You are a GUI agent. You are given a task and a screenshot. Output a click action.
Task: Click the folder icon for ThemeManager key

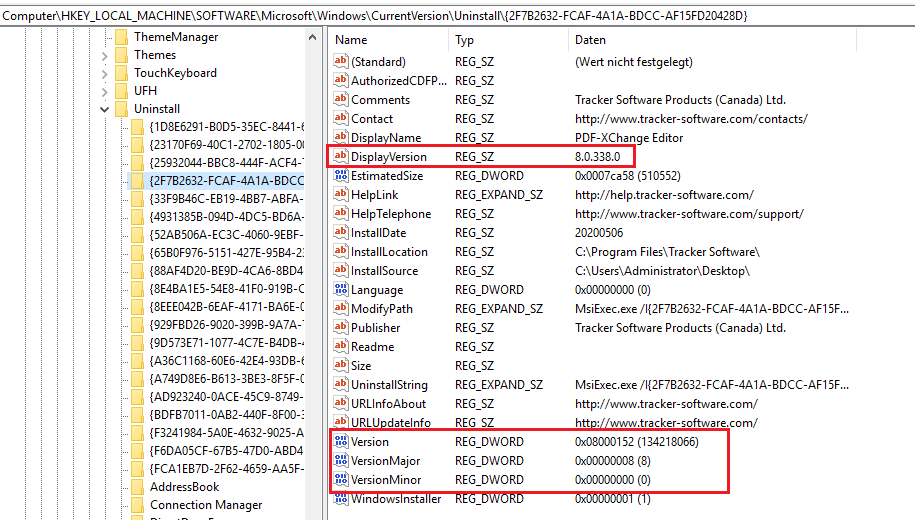(121, 37)
